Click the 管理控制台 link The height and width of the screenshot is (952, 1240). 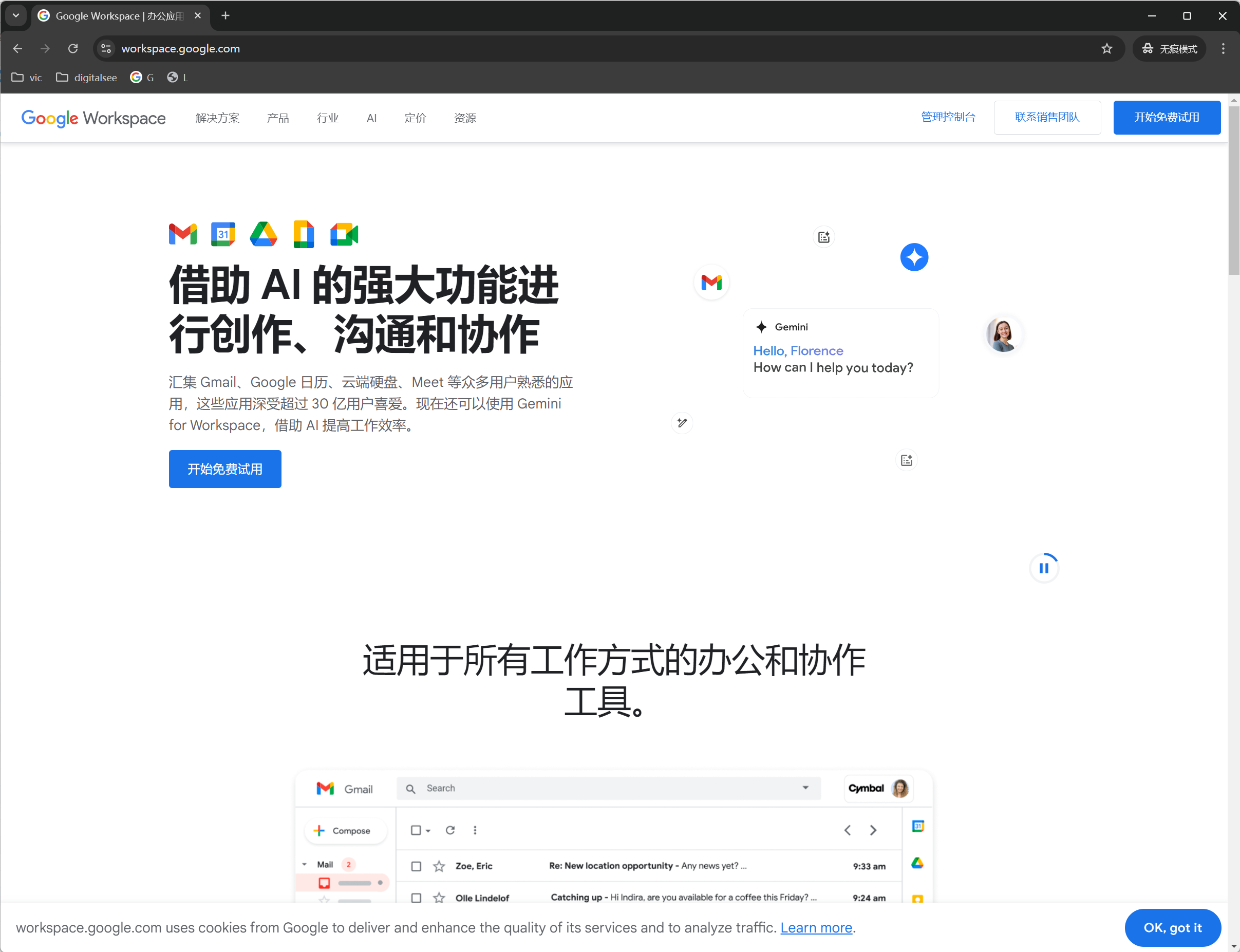pos(948,117)
